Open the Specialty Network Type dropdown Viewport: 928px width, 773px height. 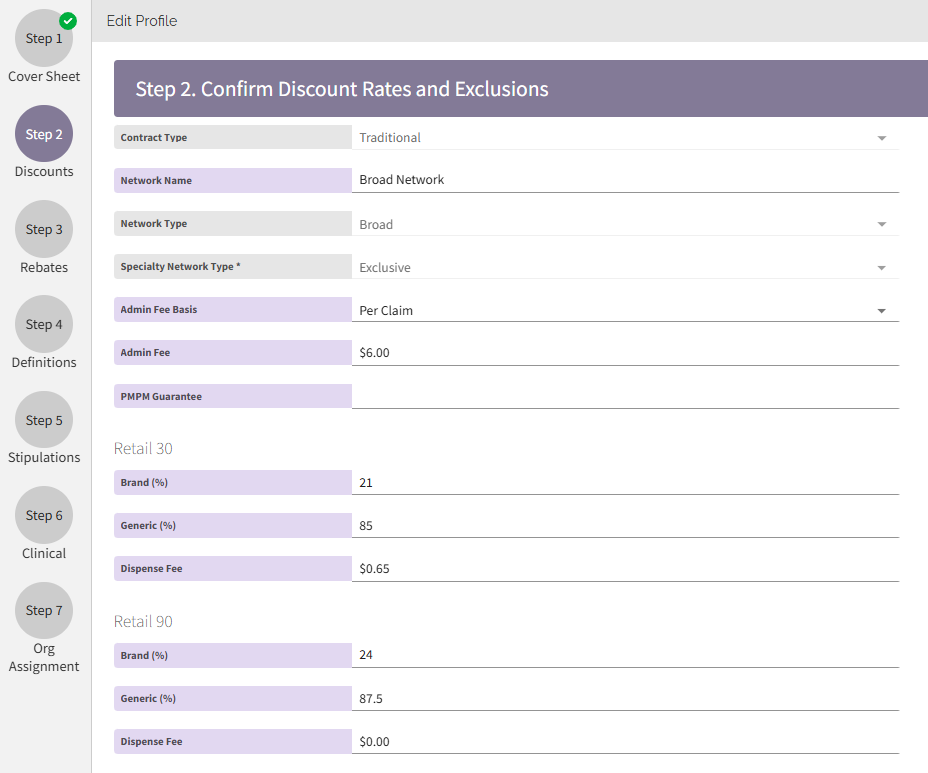(882, 267)
